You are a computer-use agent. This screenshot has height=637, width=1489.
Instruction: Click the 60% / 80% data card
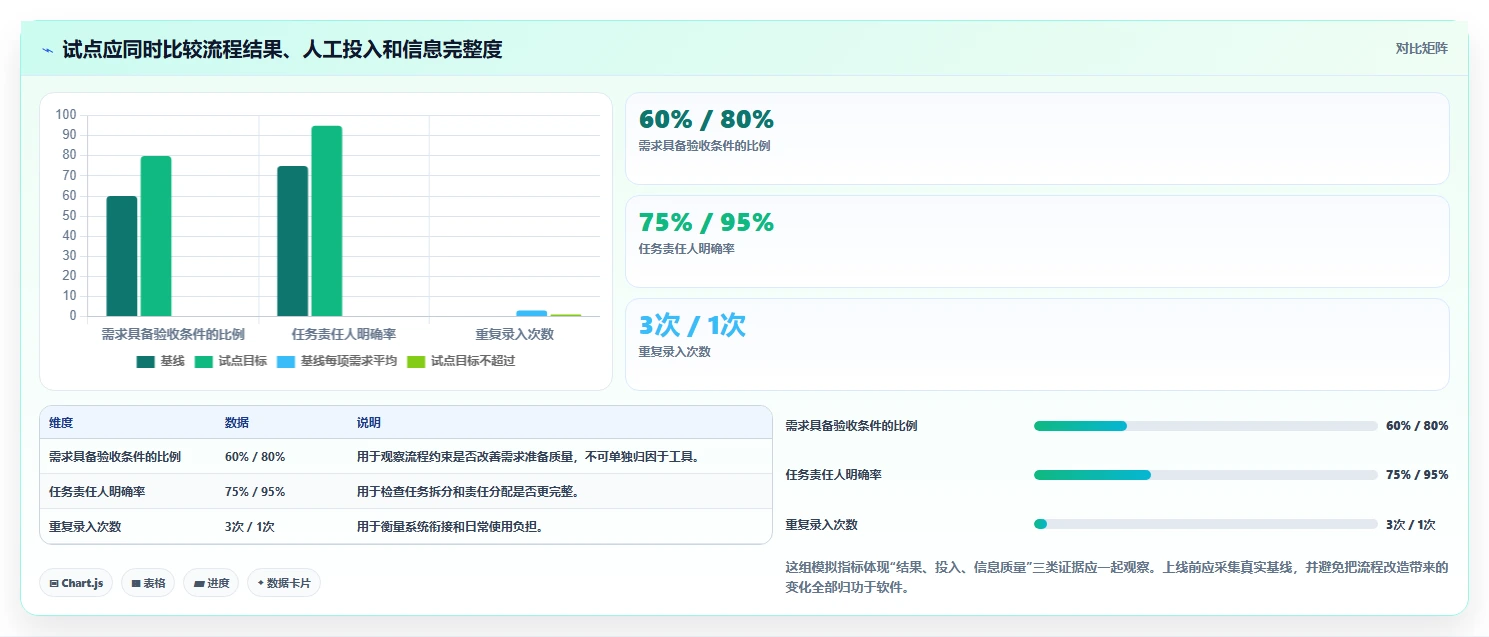(1037, 139)
